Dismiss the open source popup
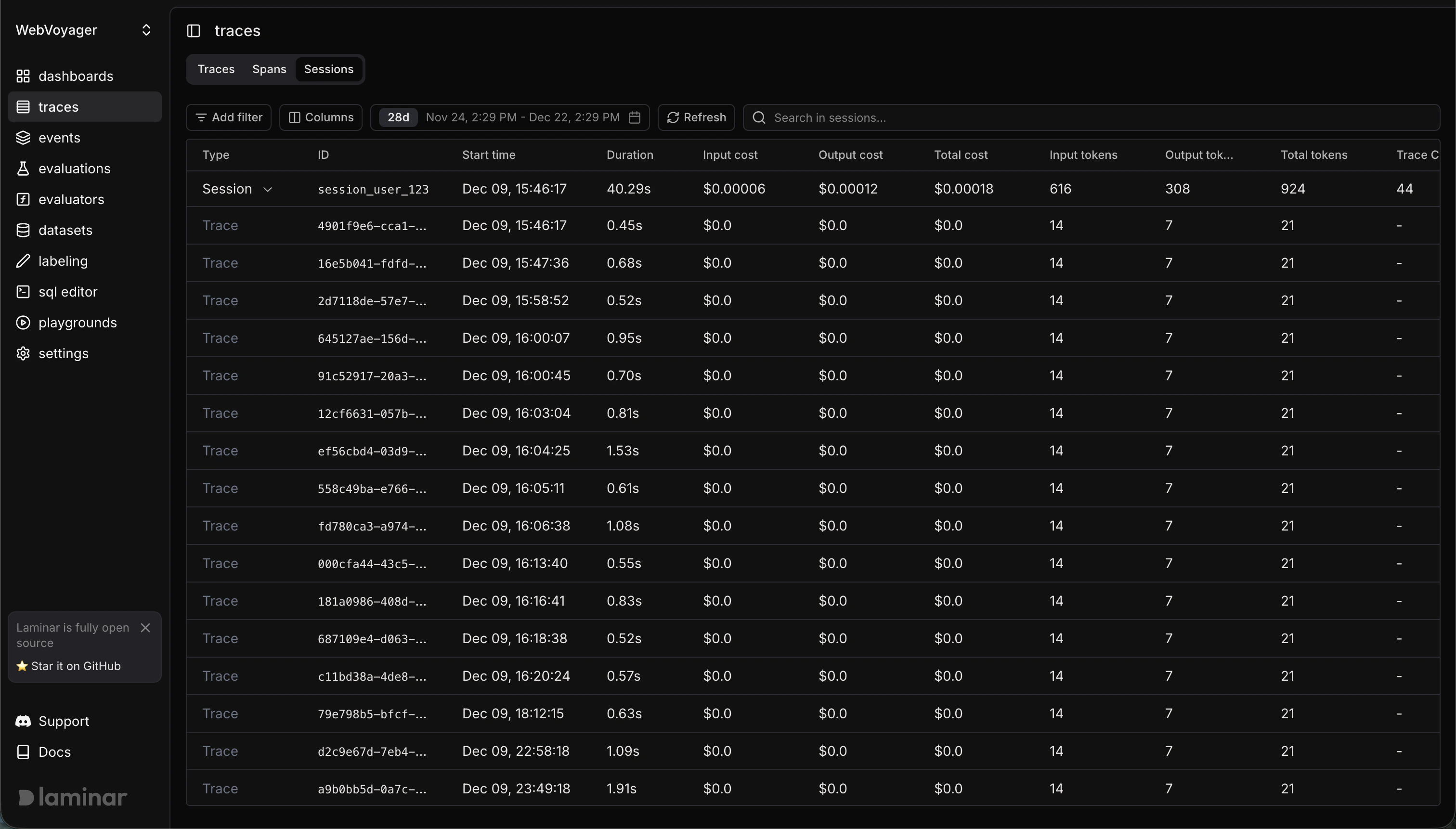 pyautogui.click(x=145, y=627)
